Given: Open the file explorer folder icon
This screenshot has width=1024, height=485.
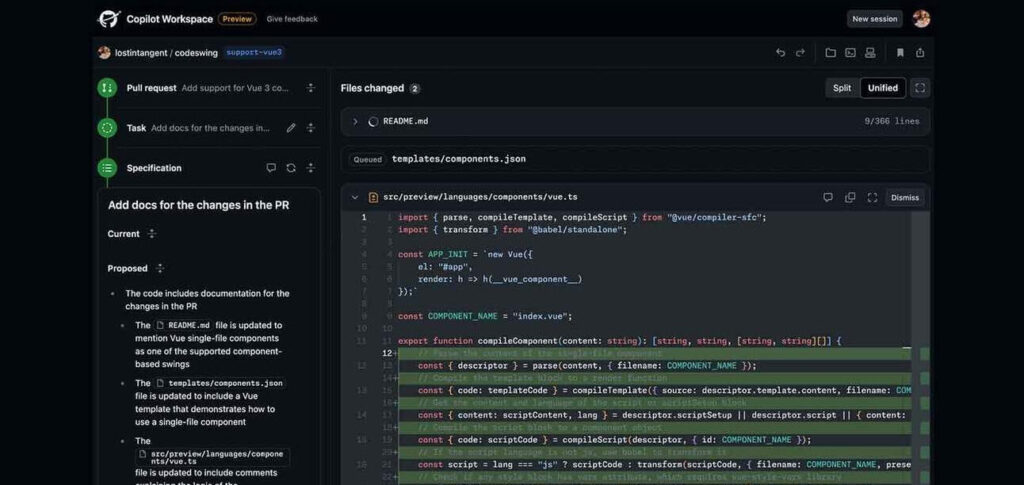Looking at the screenshot, I should pos(830,53).
